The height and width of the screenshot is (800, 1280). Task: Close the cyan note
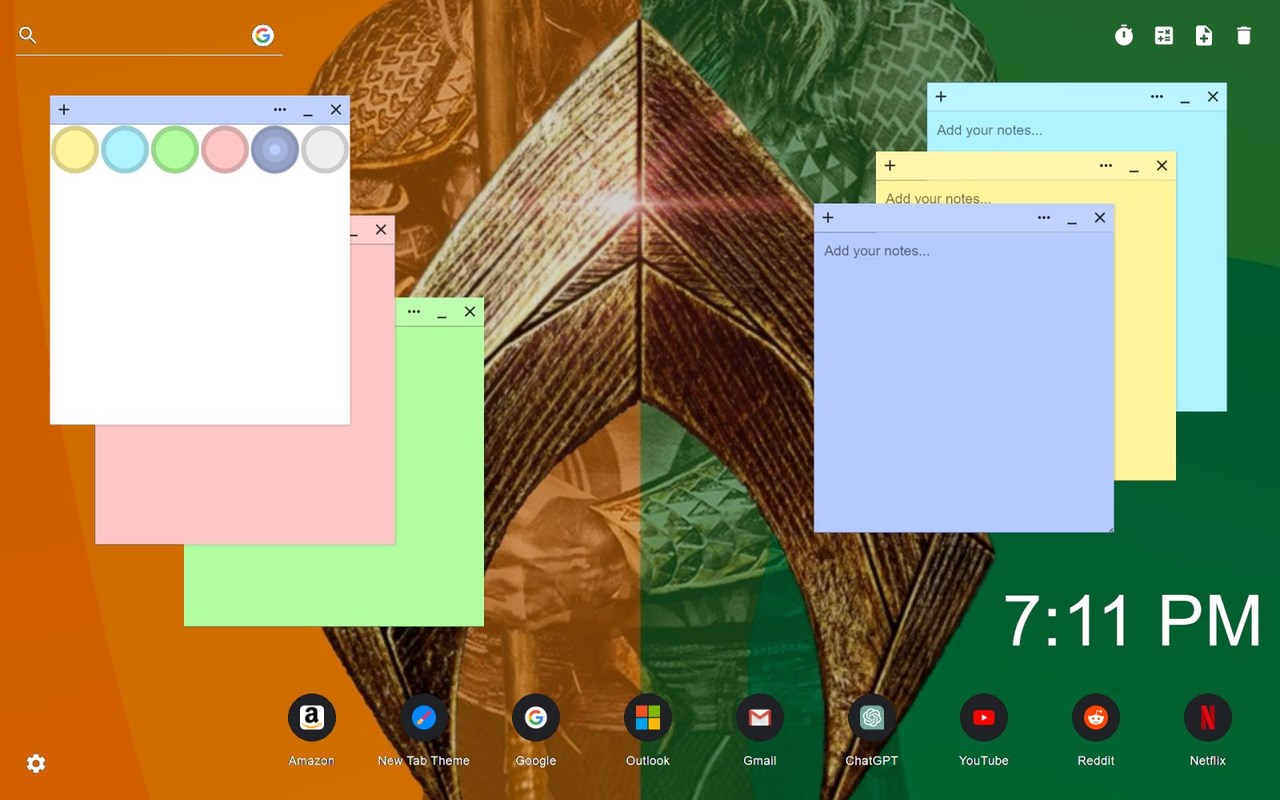click(1213, 97)
